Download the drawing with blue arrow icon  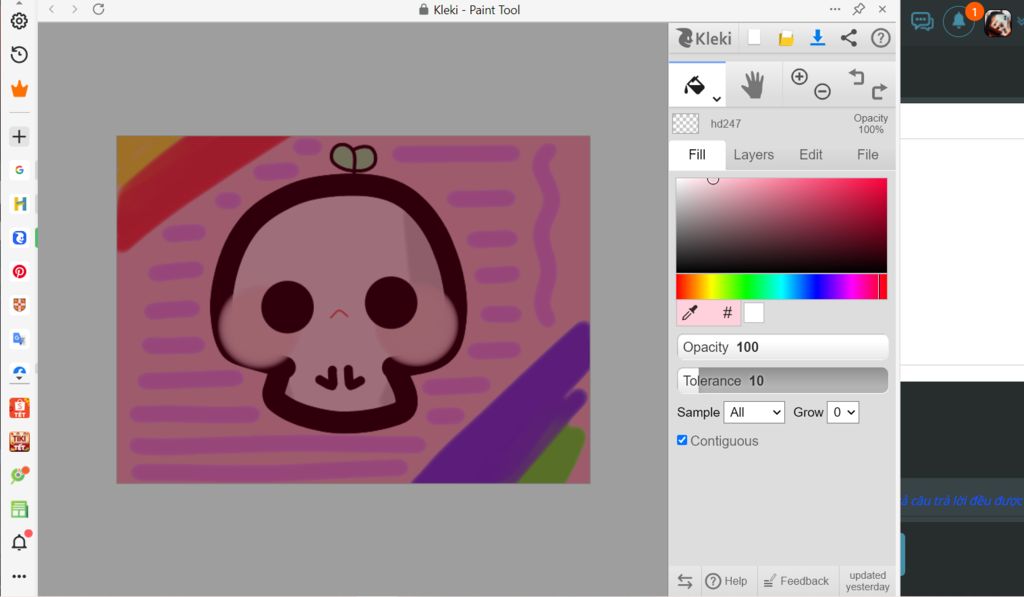coord(817,38)
